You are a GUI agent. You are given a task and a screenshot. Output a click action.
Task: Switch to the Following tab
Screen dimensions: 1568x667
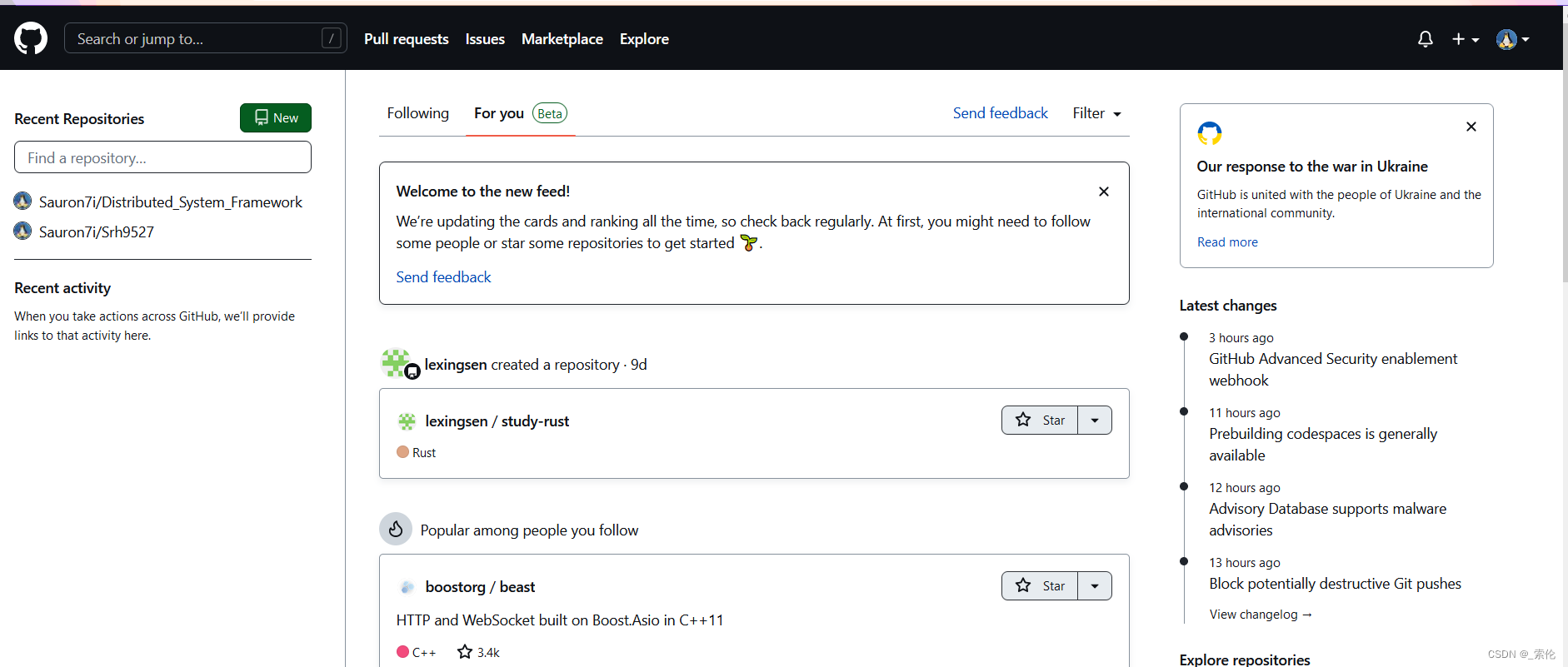417,113
